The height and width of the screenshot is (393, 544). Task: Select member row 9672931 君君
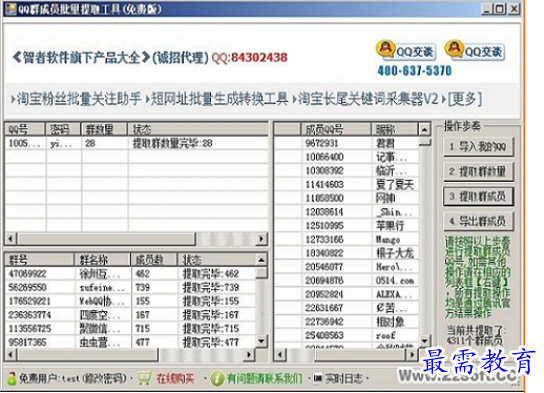coord(346,143)
